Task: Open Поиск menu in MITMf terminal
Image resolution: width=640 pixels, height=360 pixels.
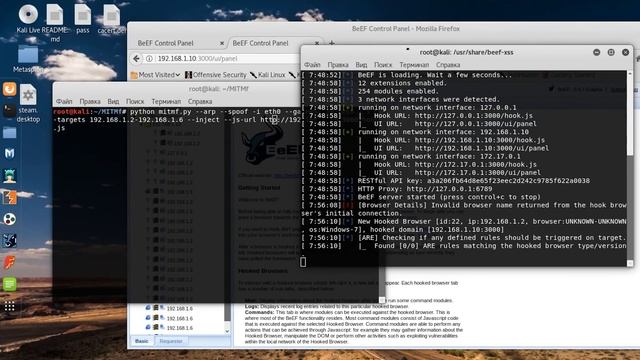Action: (x=135, y=101)
